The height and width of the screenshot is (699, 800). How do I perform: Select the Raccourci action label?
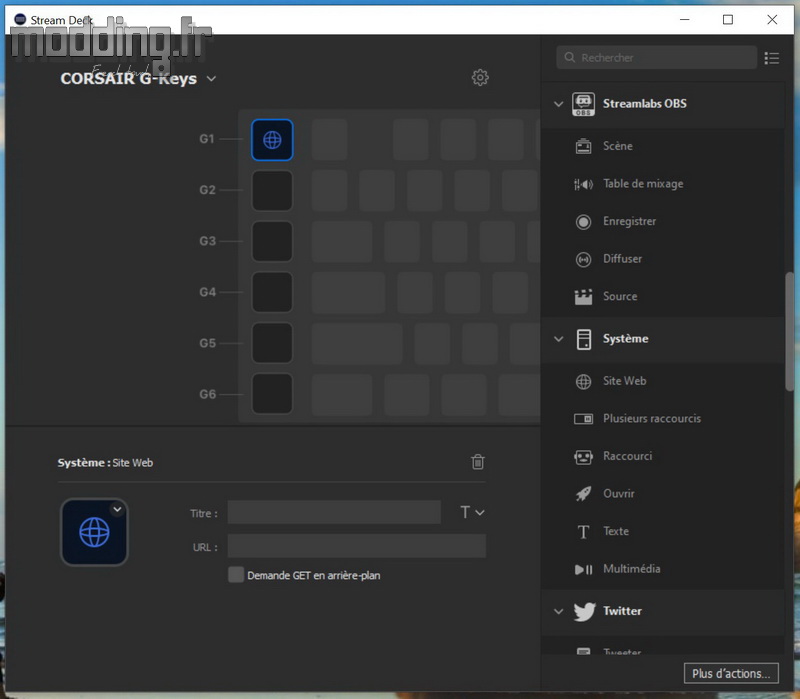click(628, 456)
